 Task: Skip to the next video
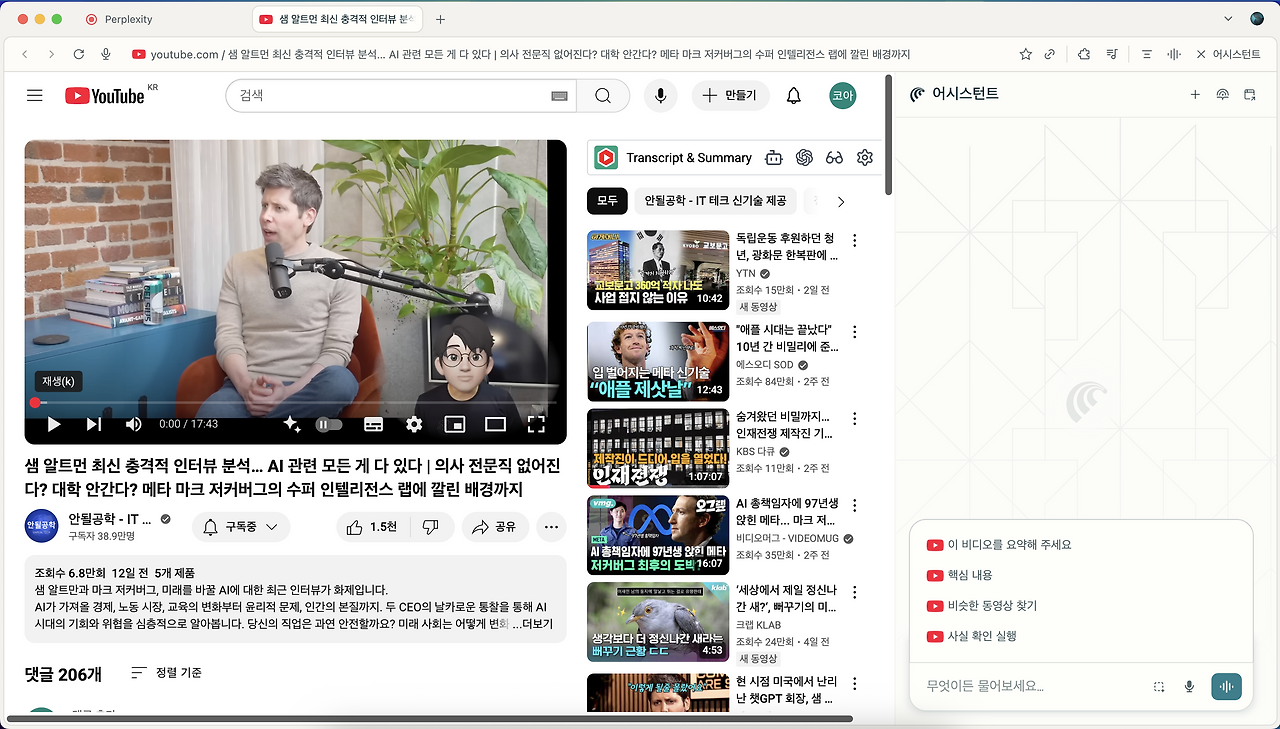coord(94,424)
